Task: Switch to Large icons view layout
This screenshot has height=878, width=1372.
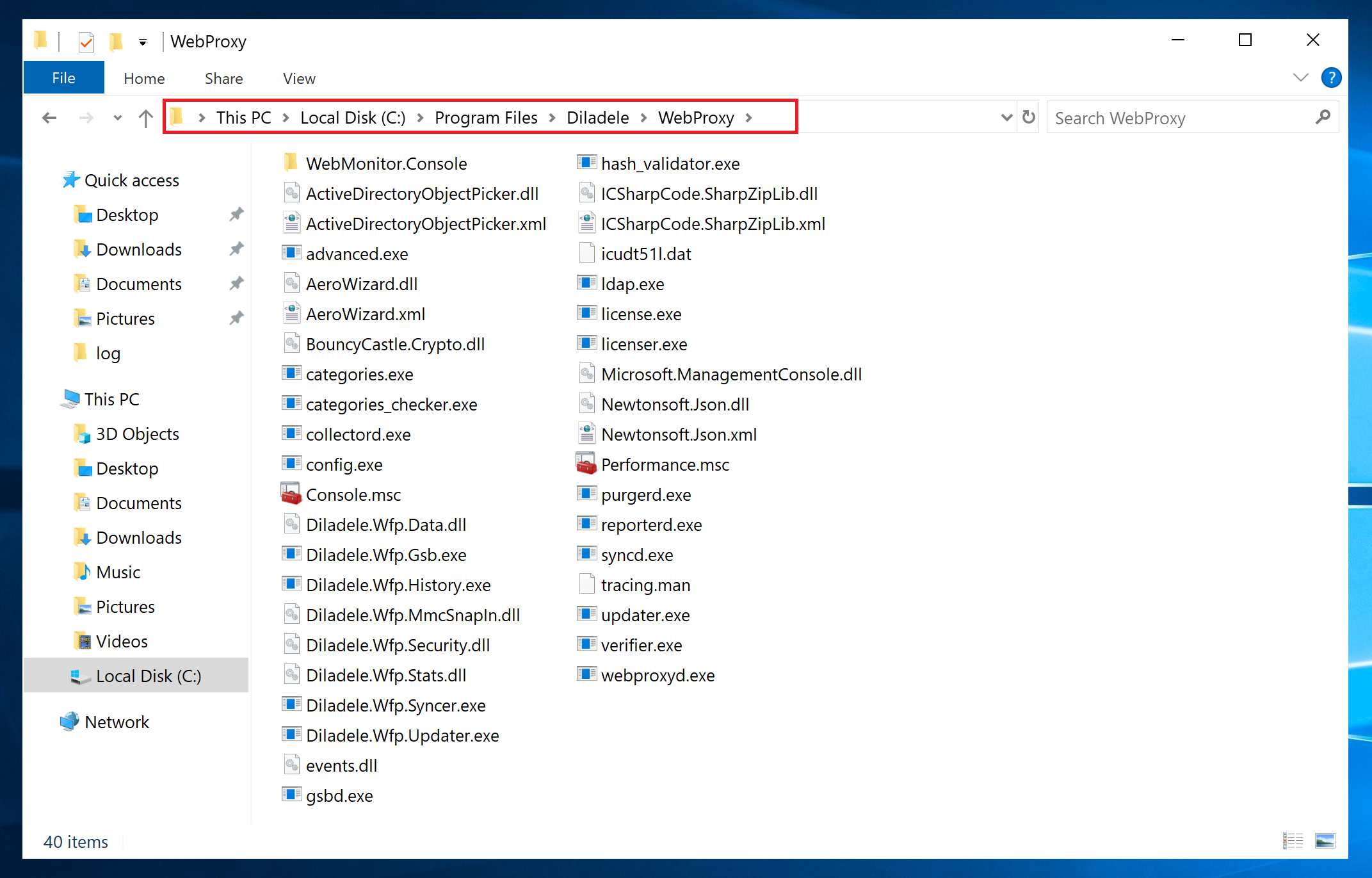Action: [1325, 841]
